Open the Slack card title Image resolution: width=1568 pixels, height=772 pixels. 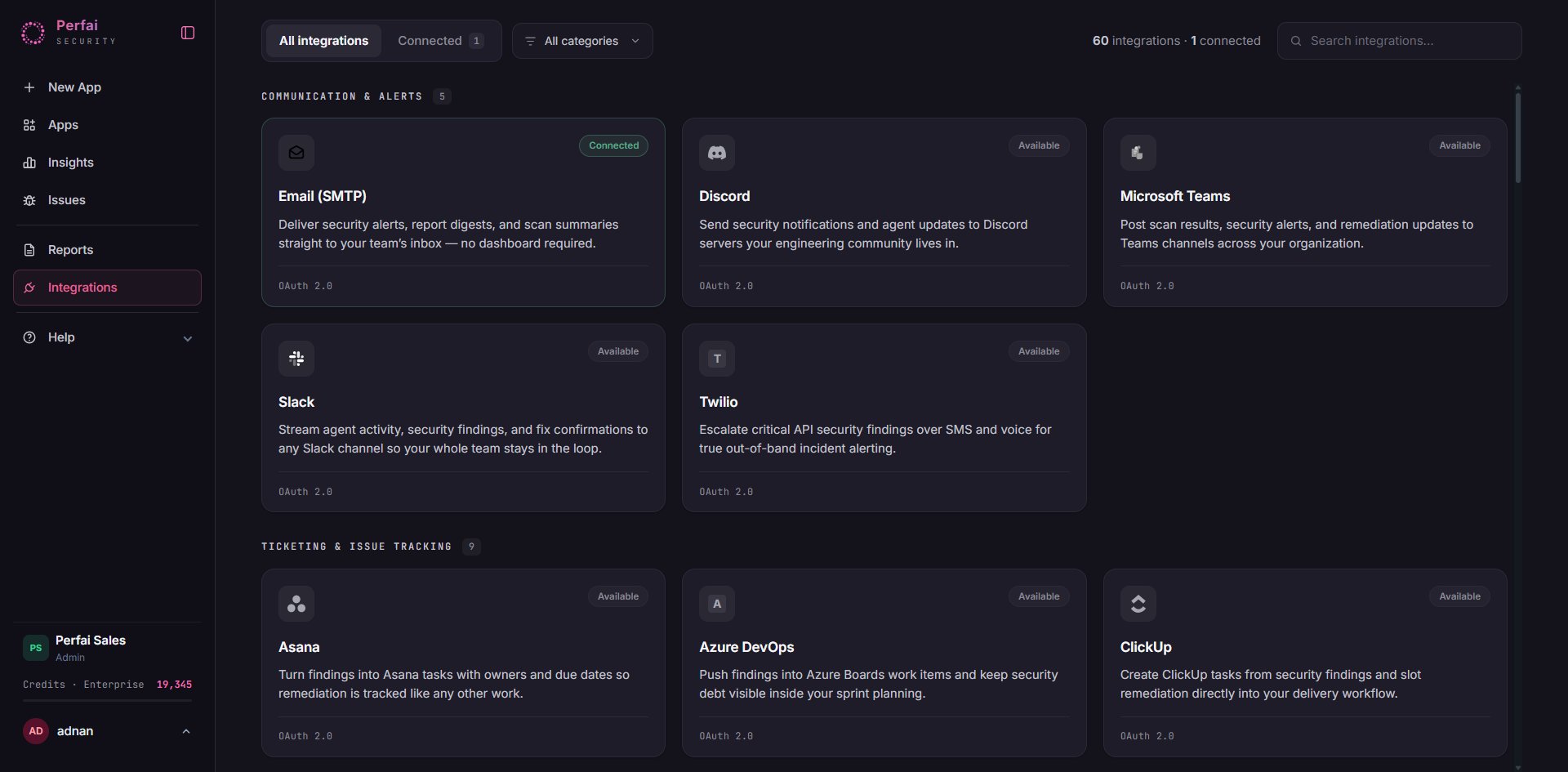click(x=296, y=402)
